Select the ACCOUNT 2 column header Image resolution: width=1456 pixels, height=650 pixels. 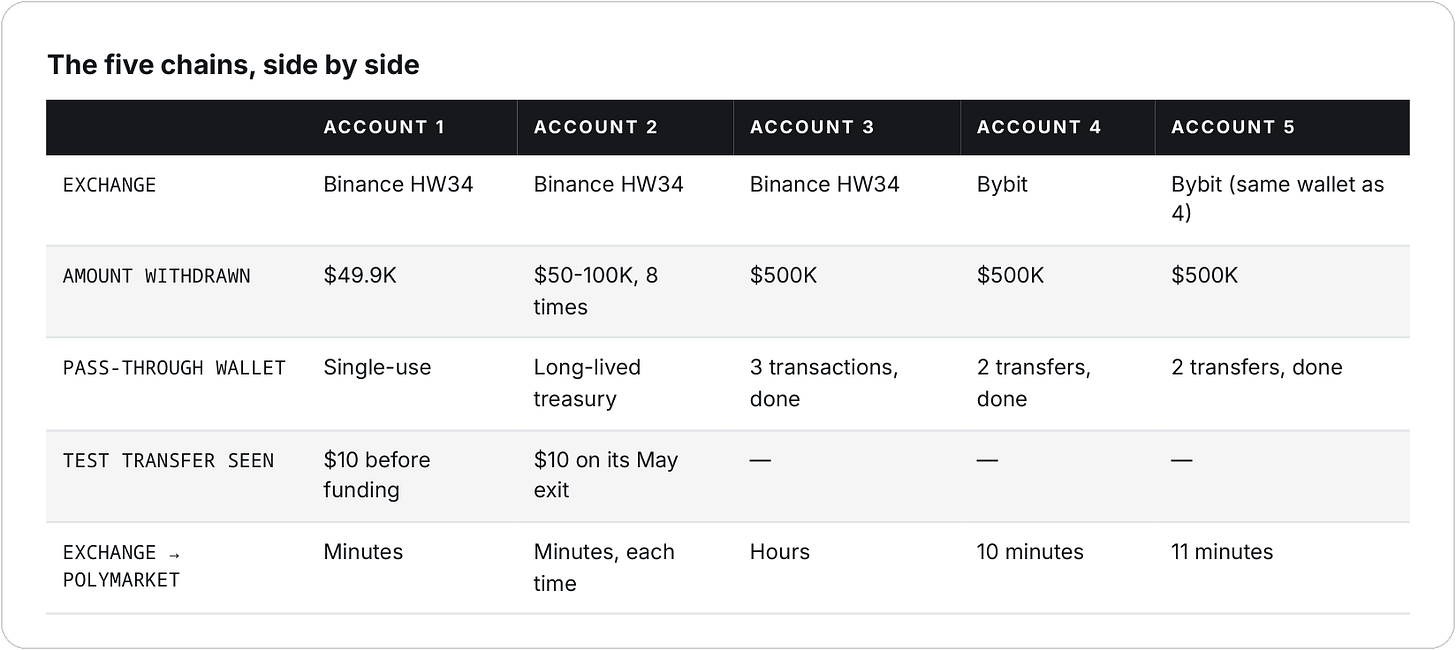(x=596, y=127)
